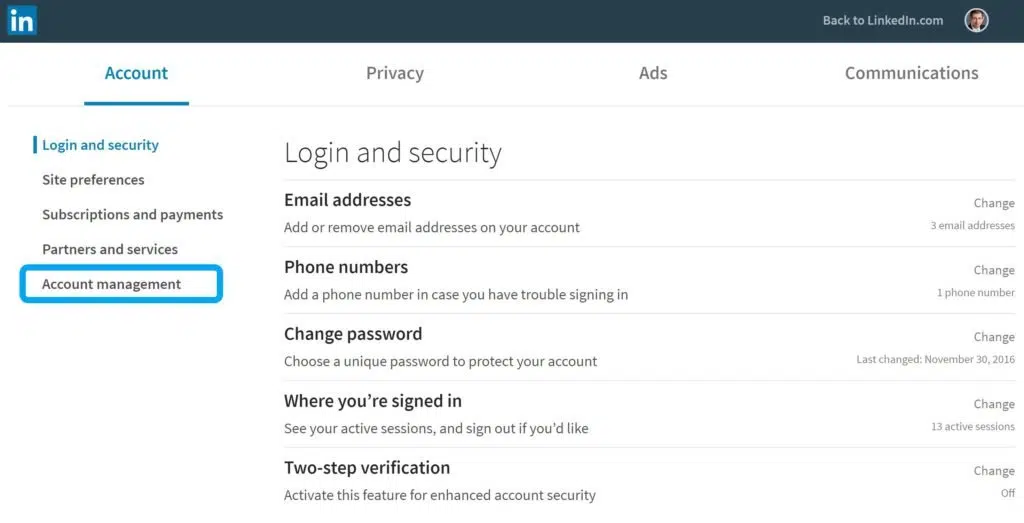Click Change for Two-step verification

point(994,471)
